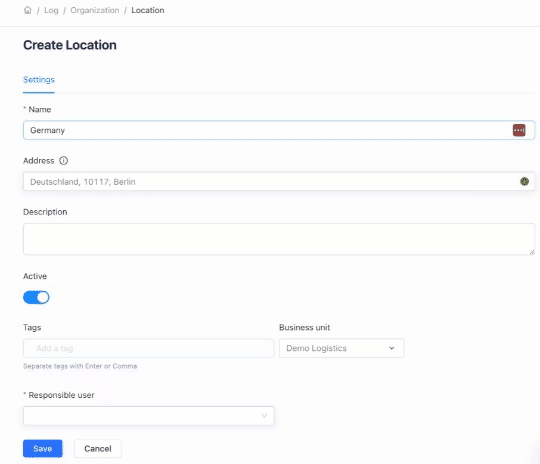Viewport: 540px width, 464px height.
Task: Save the new location
Action: pos(43,448)
